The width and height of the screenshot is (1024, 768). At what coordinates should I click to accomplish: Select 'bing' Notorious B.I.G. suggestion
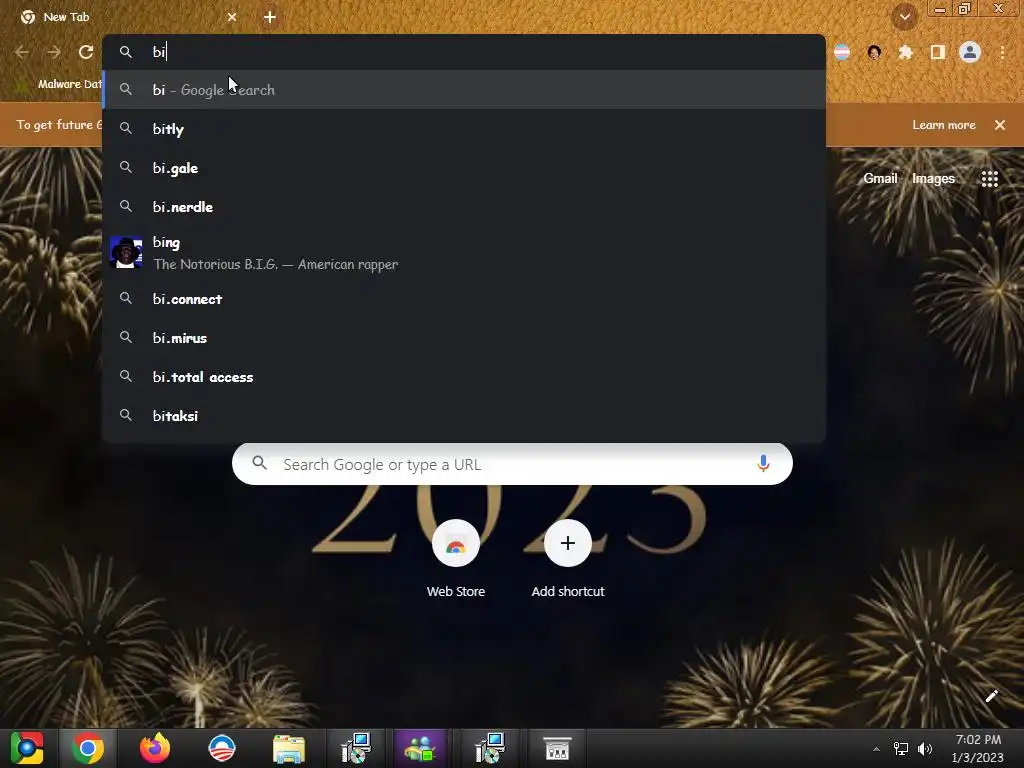[x=464, y=253]
